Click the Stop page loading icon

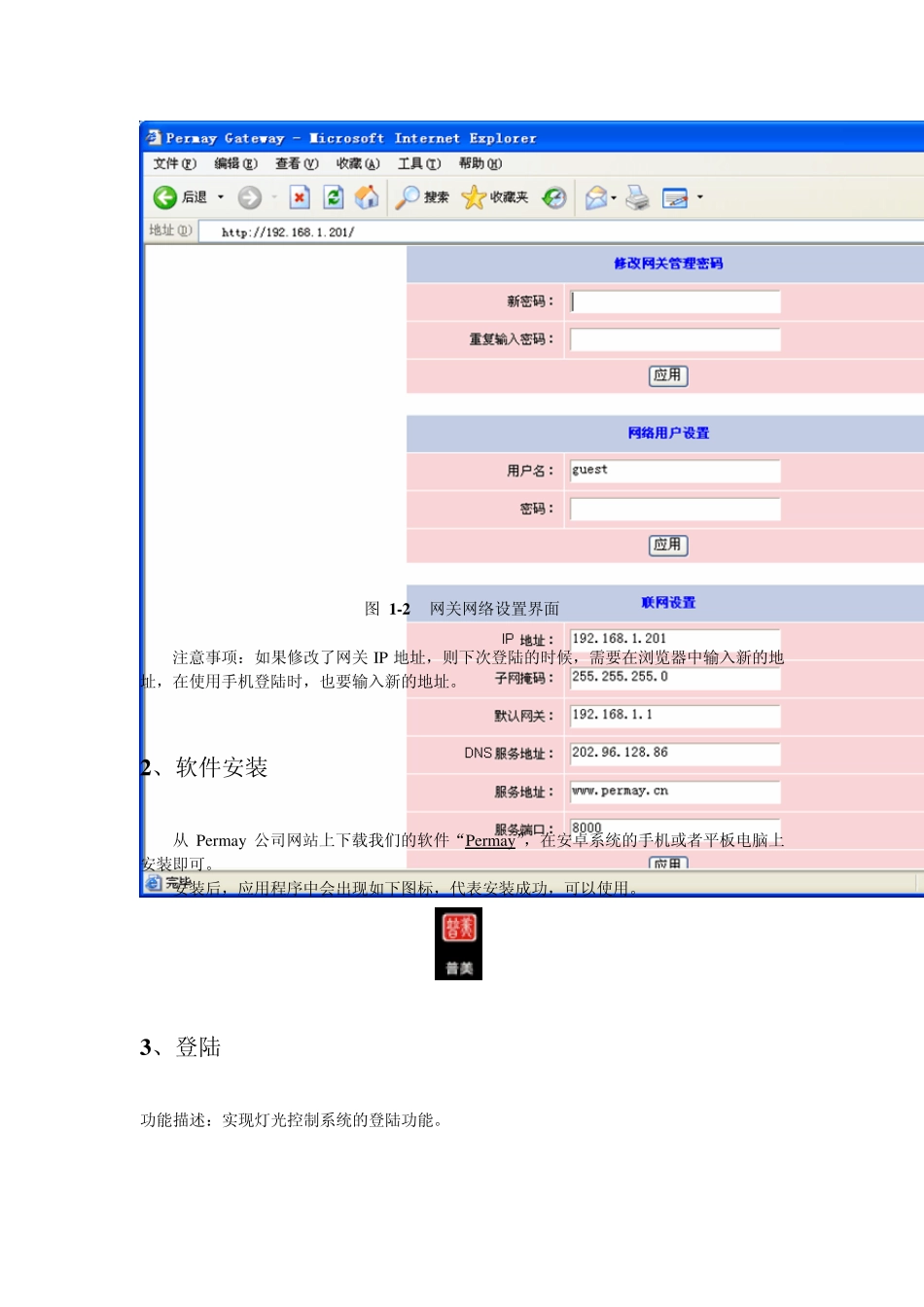click(x=300, y=197)
